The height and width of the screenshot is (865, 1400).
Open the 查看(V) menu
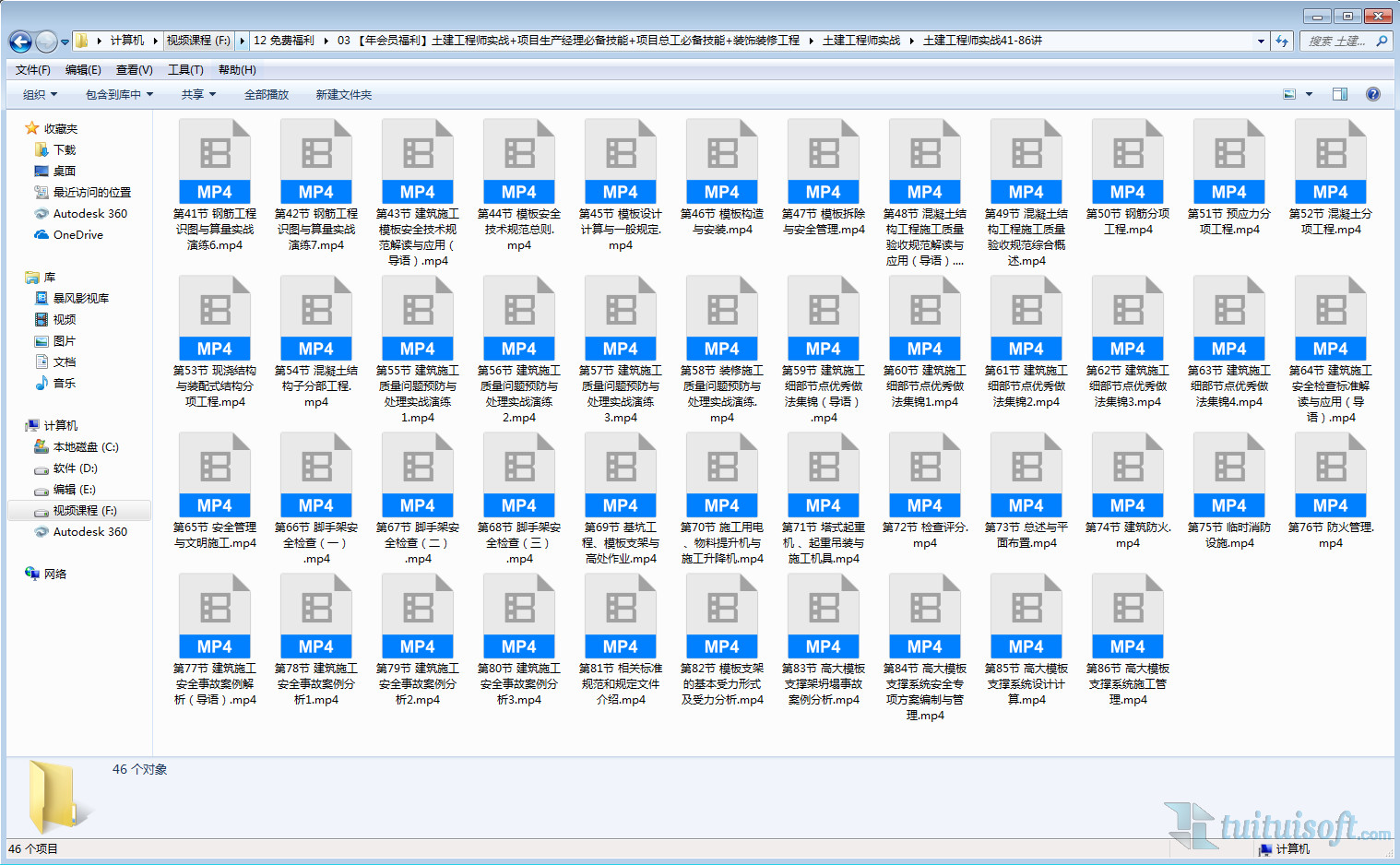tap(134, 70)
